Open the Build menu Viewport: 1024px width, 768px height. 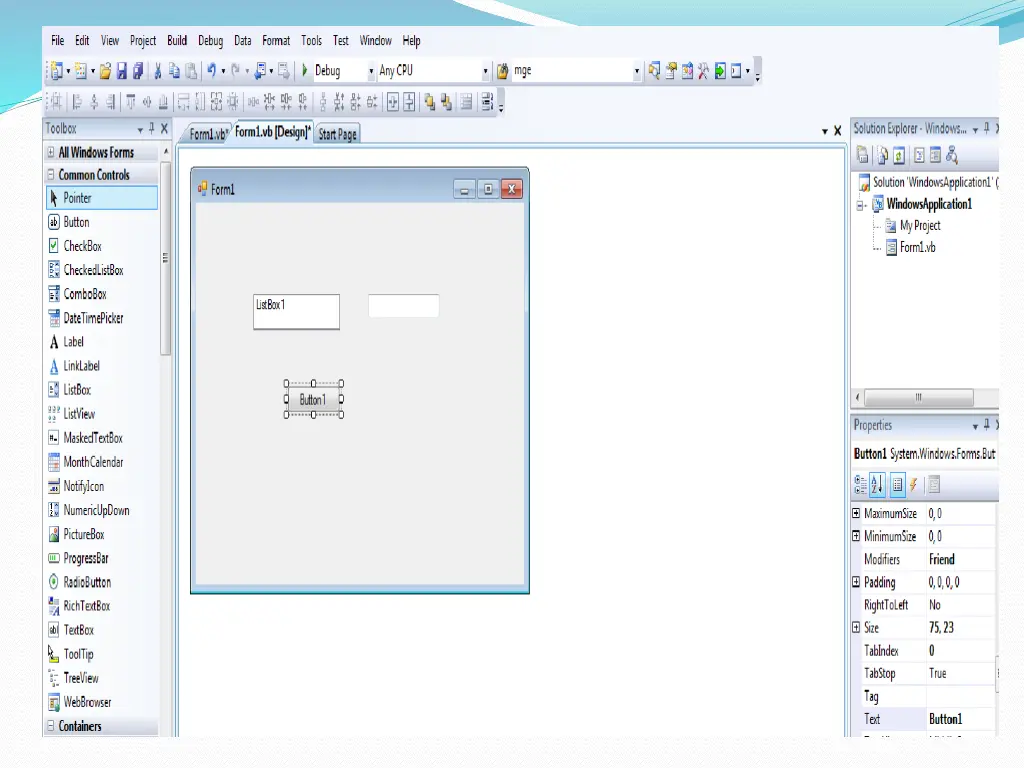[x=177, y=40]
